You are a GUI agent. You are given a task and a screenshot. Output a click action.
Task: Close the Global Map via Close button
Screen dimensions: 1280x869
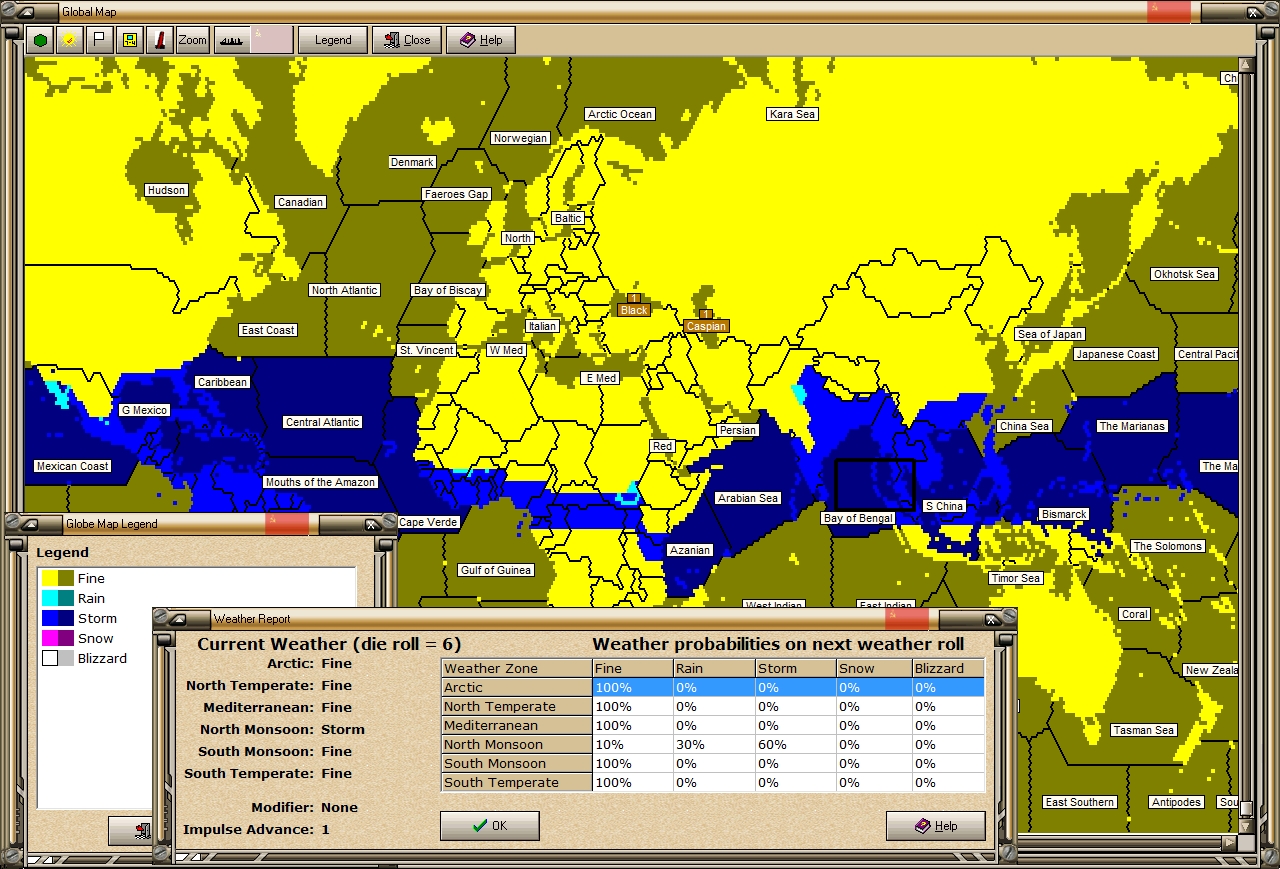407,40
